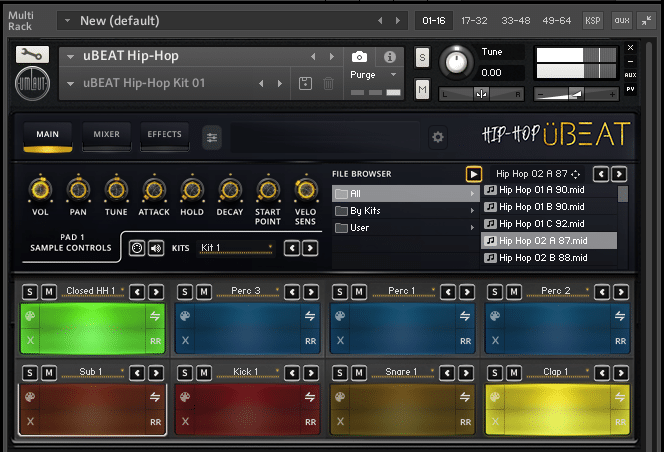Open the Kit 1 kits dropdown
This screenshot has height=452, width=664.
236,248
